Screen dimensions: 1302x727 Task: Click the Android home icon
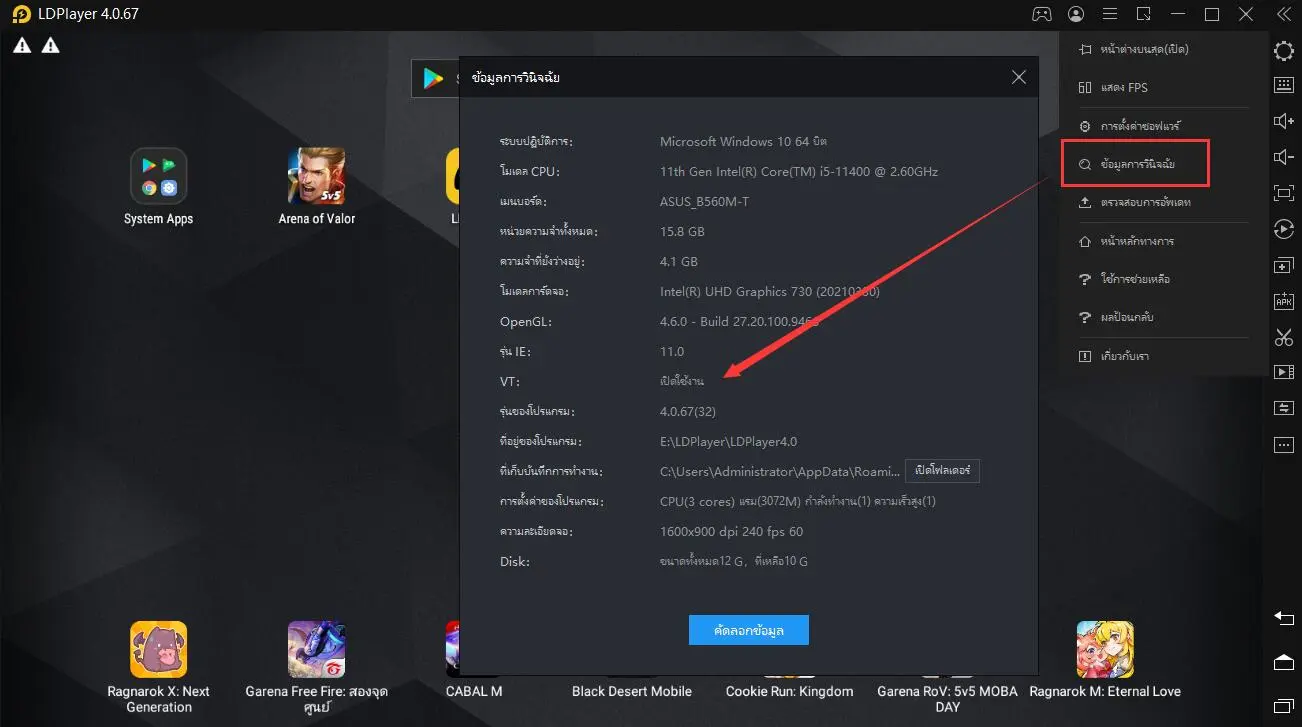[x=1283, y=662]
